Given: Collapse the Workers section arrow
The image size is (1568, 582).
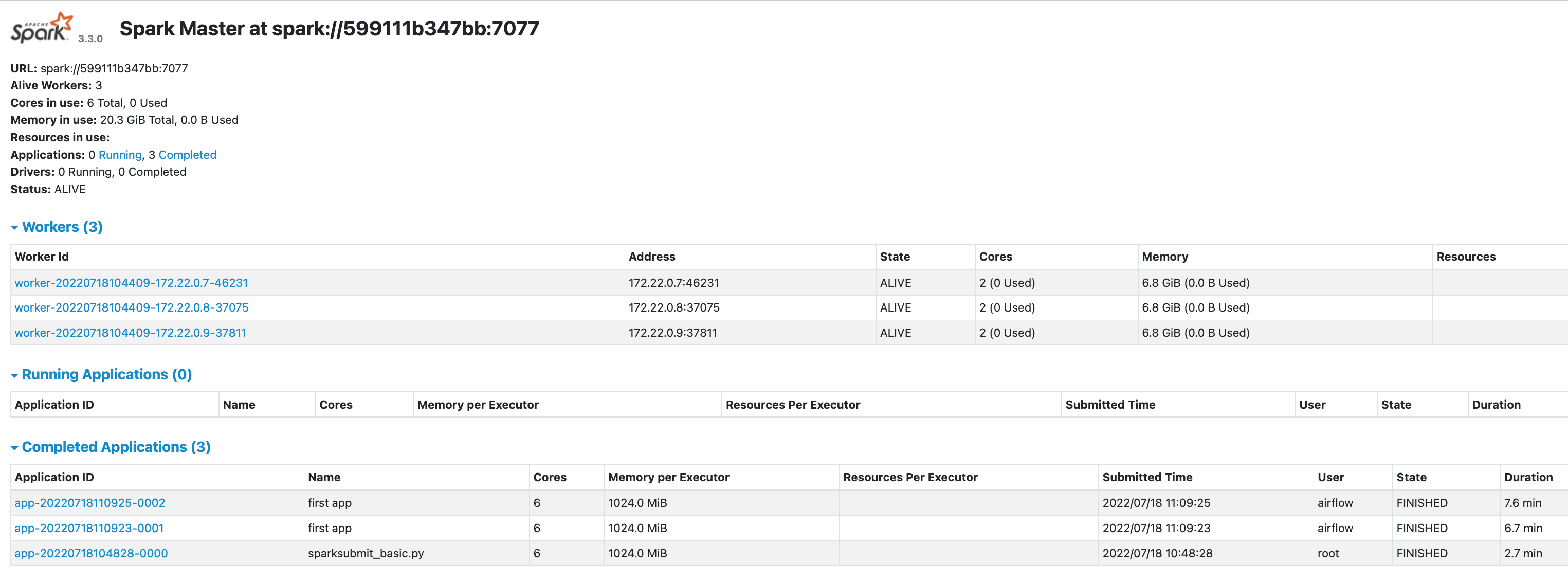Looking at the screenshot, I should [x=14, y=228].
